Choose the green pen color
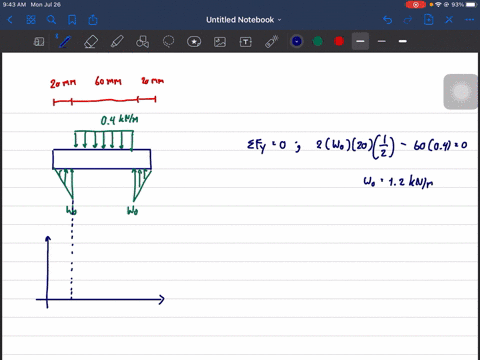480x360 pixels. pos(318,41)
